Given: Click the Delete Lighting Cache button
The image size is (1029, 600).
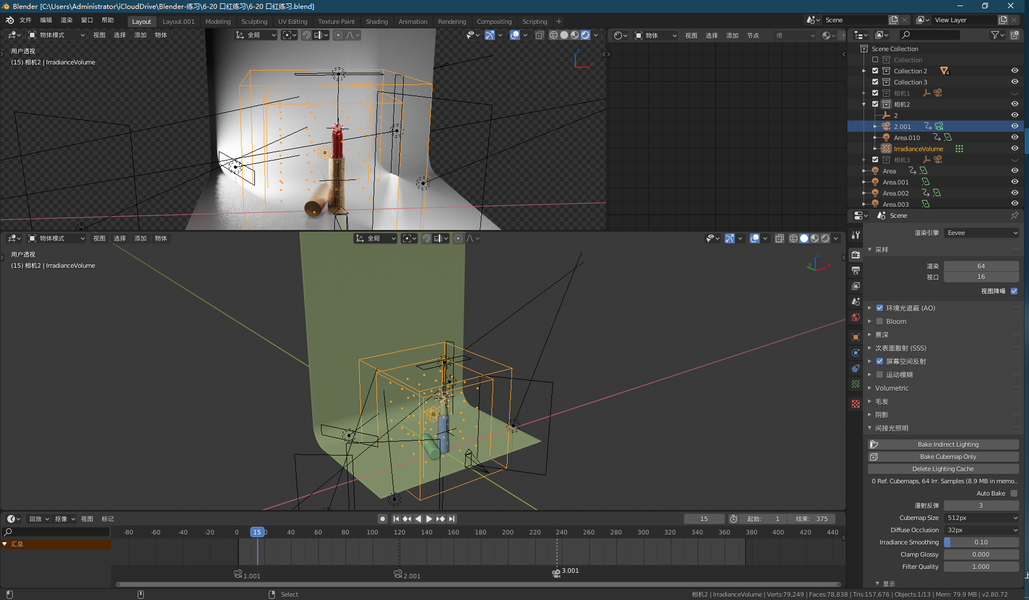Looking at the screenshot, I should point(944,469).
